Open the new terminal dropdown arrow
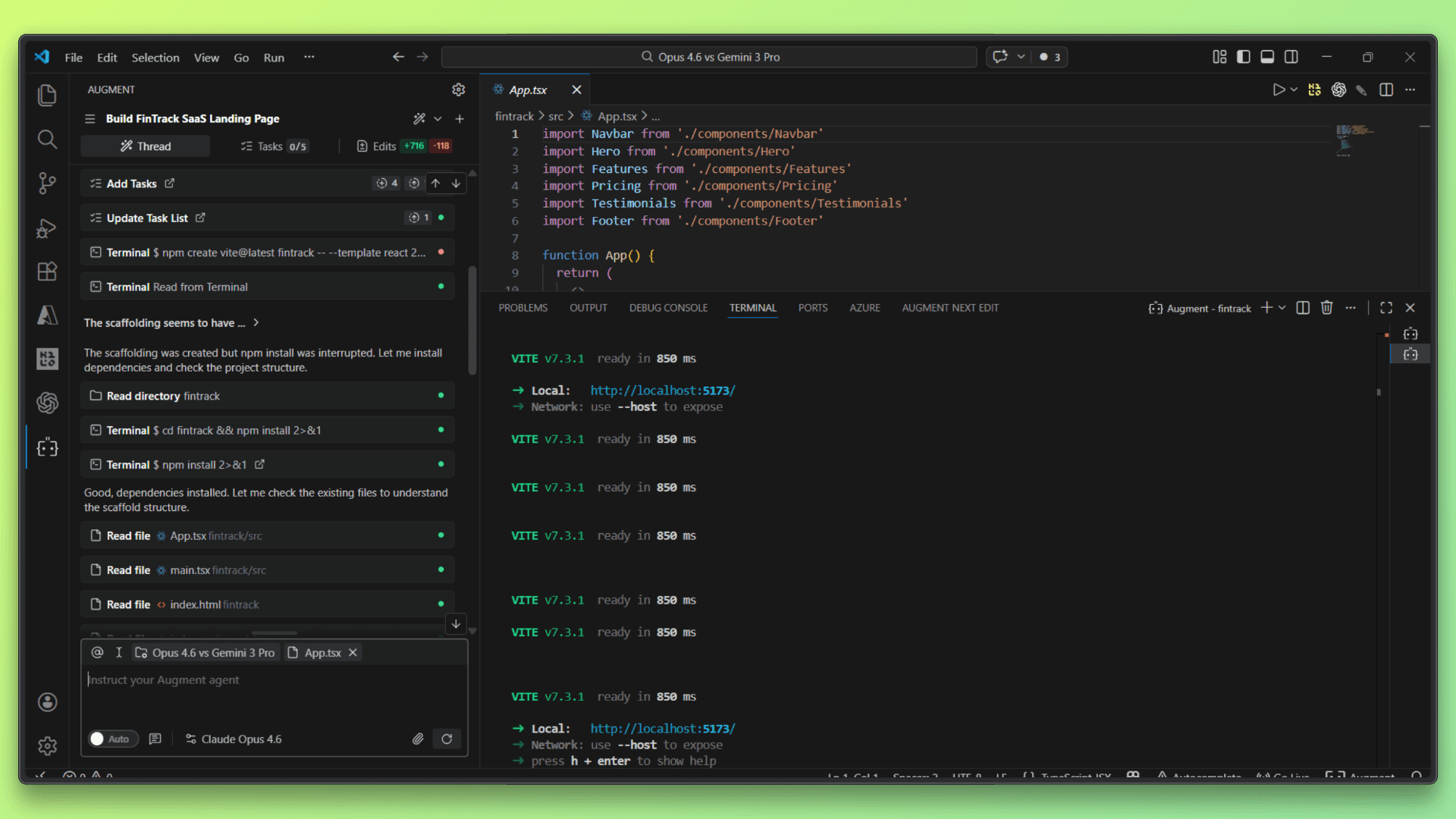This screenshot has height=819, width=1456. click(x=1282, y=308)
